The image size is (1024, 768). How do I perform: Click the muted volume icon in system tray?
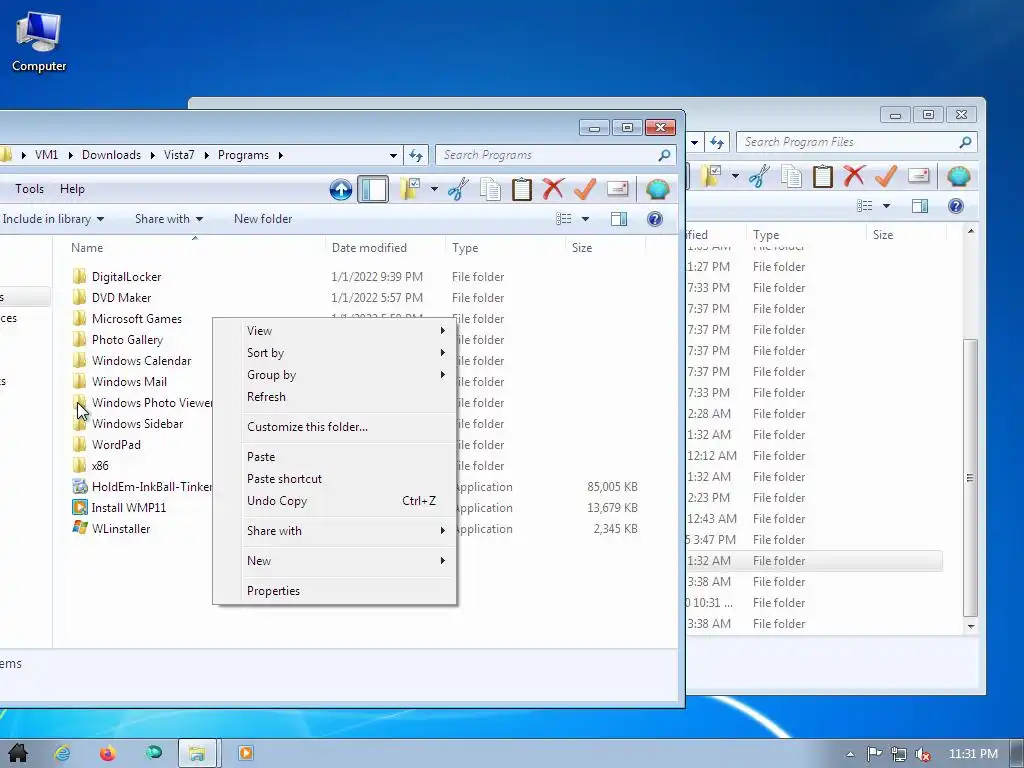(x=923, y=754)
